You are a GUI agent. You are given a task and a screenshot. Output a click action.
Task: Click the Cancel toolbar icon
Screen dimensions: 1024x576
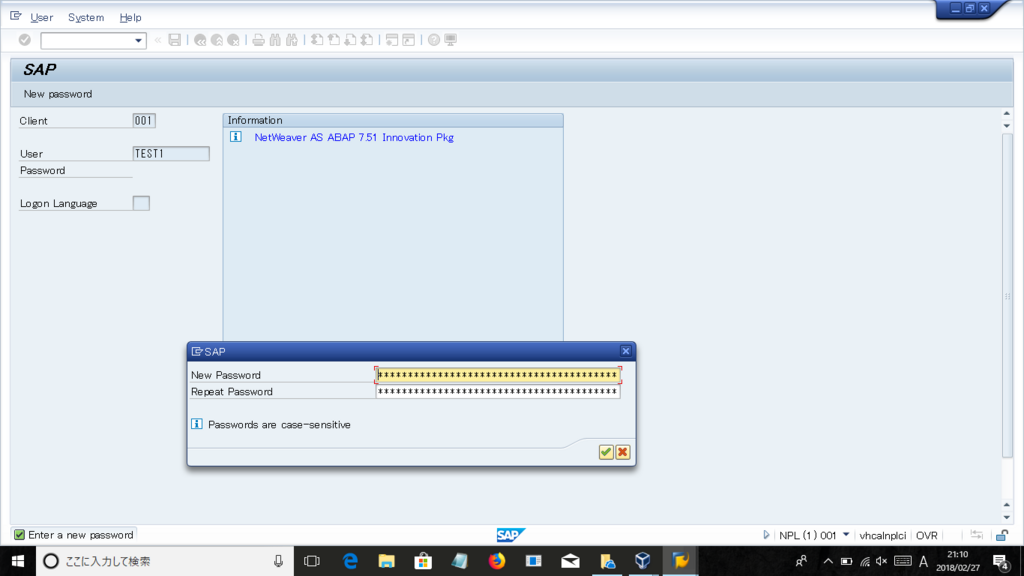pyautogui.click(x=233, y=40)
